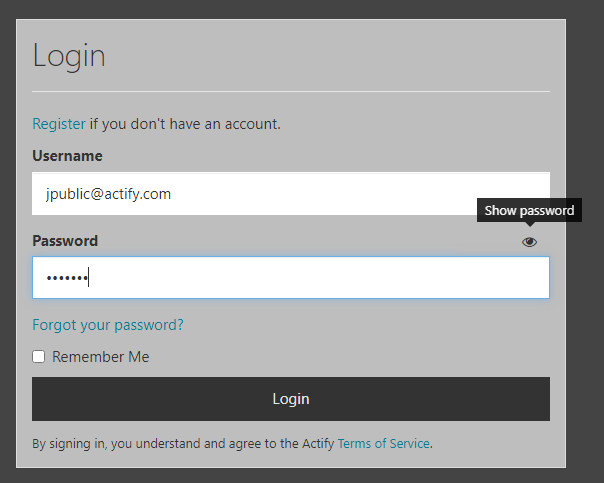
Task: Click the Forgot your password? link
Action: click(108, 325)
